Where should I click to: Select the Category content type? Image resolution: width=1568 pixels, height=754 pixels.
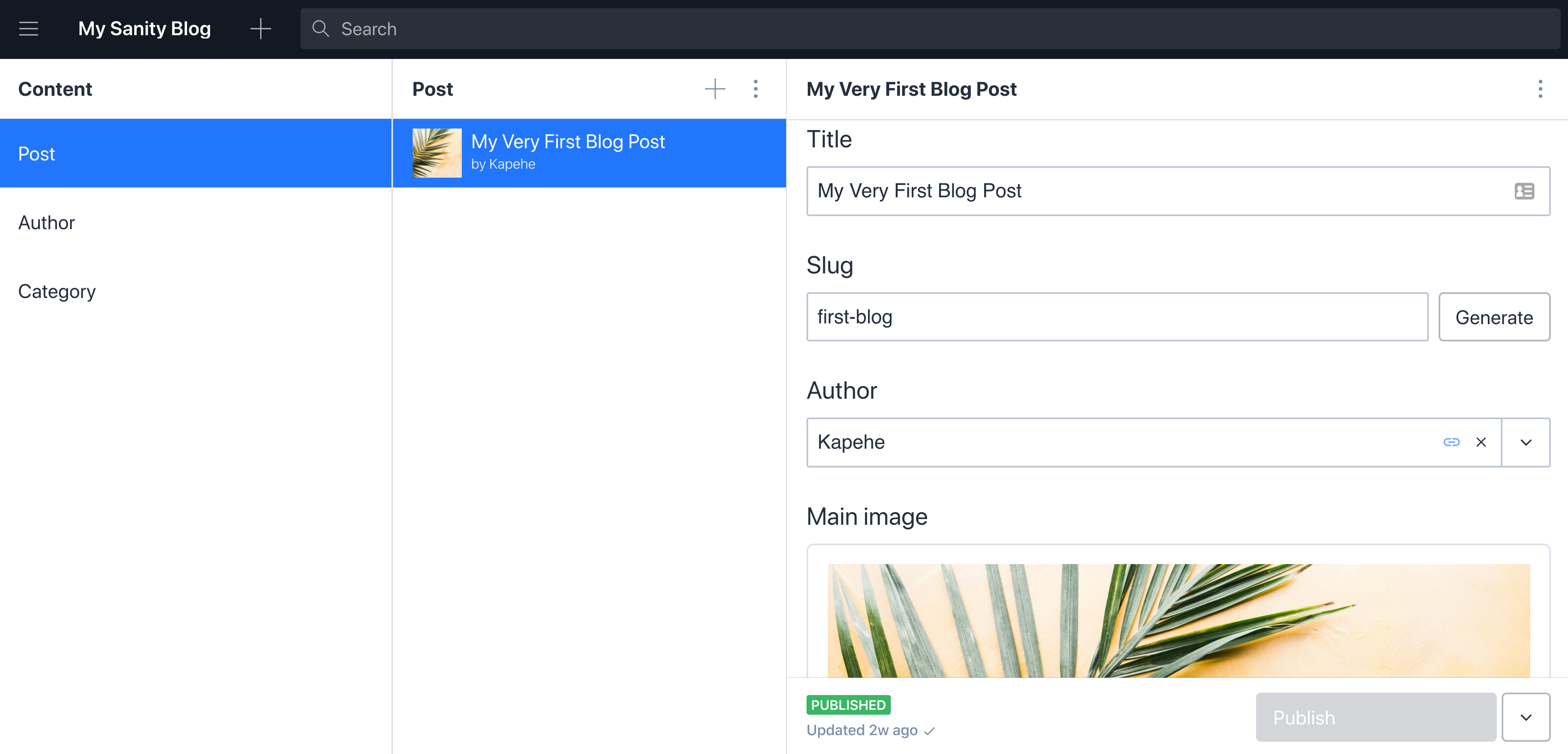57,291
